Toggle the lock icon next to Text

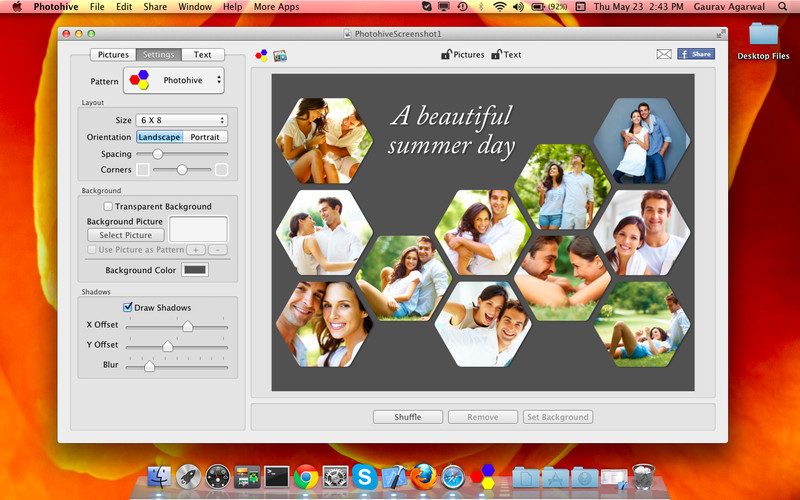click(x=496, y=54)
